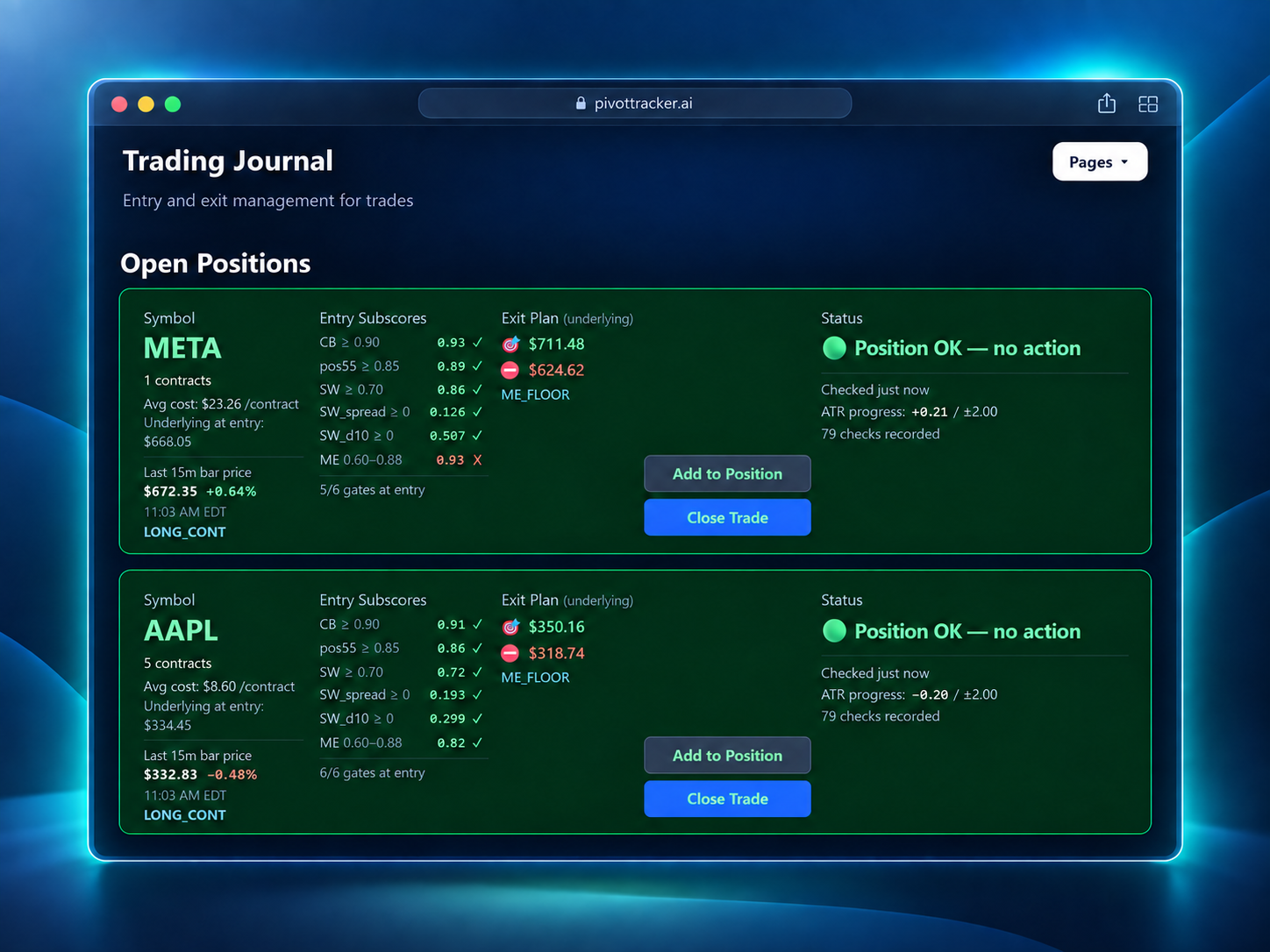The image size is (1270, 952).
Task: Click META target price $711.48
Action: [x=556, y=344]
